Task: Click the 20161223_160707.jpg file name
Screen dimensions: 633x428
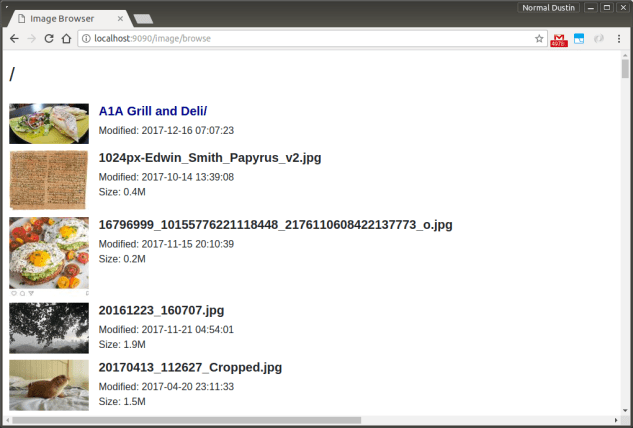Action: coord(161,310)
